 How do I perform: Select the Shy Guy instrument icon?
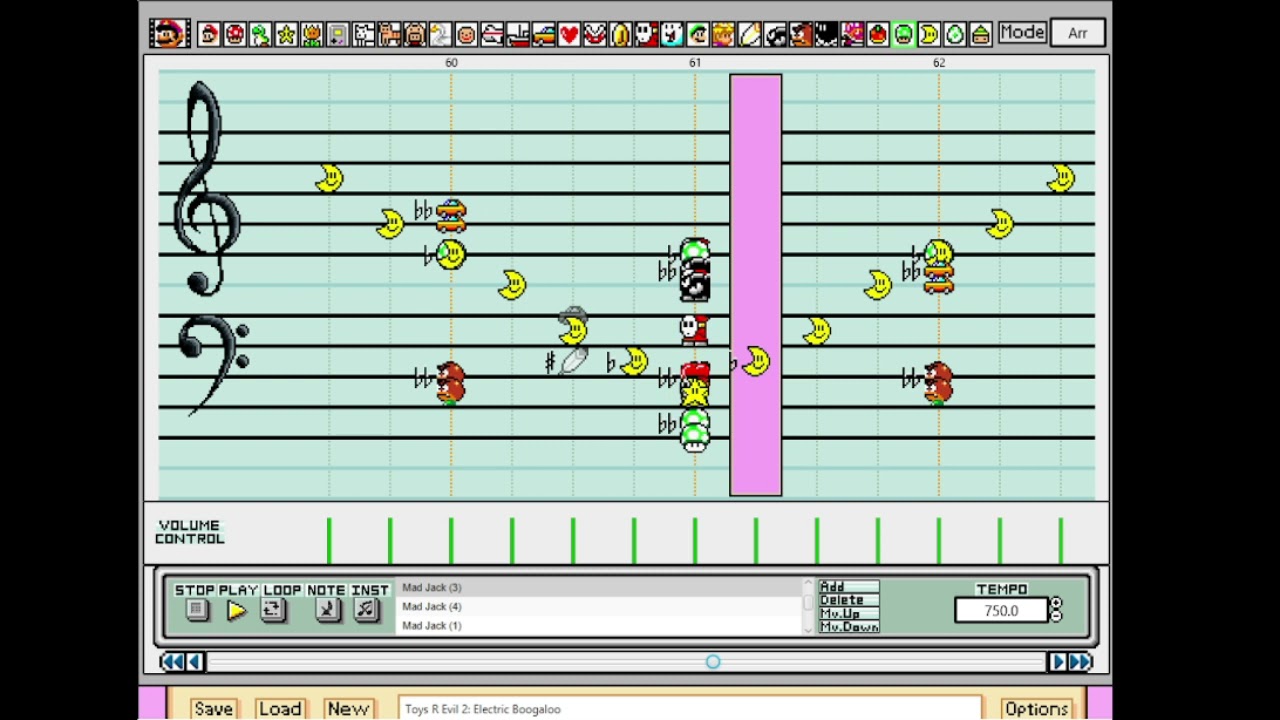[x=646, y=34]
